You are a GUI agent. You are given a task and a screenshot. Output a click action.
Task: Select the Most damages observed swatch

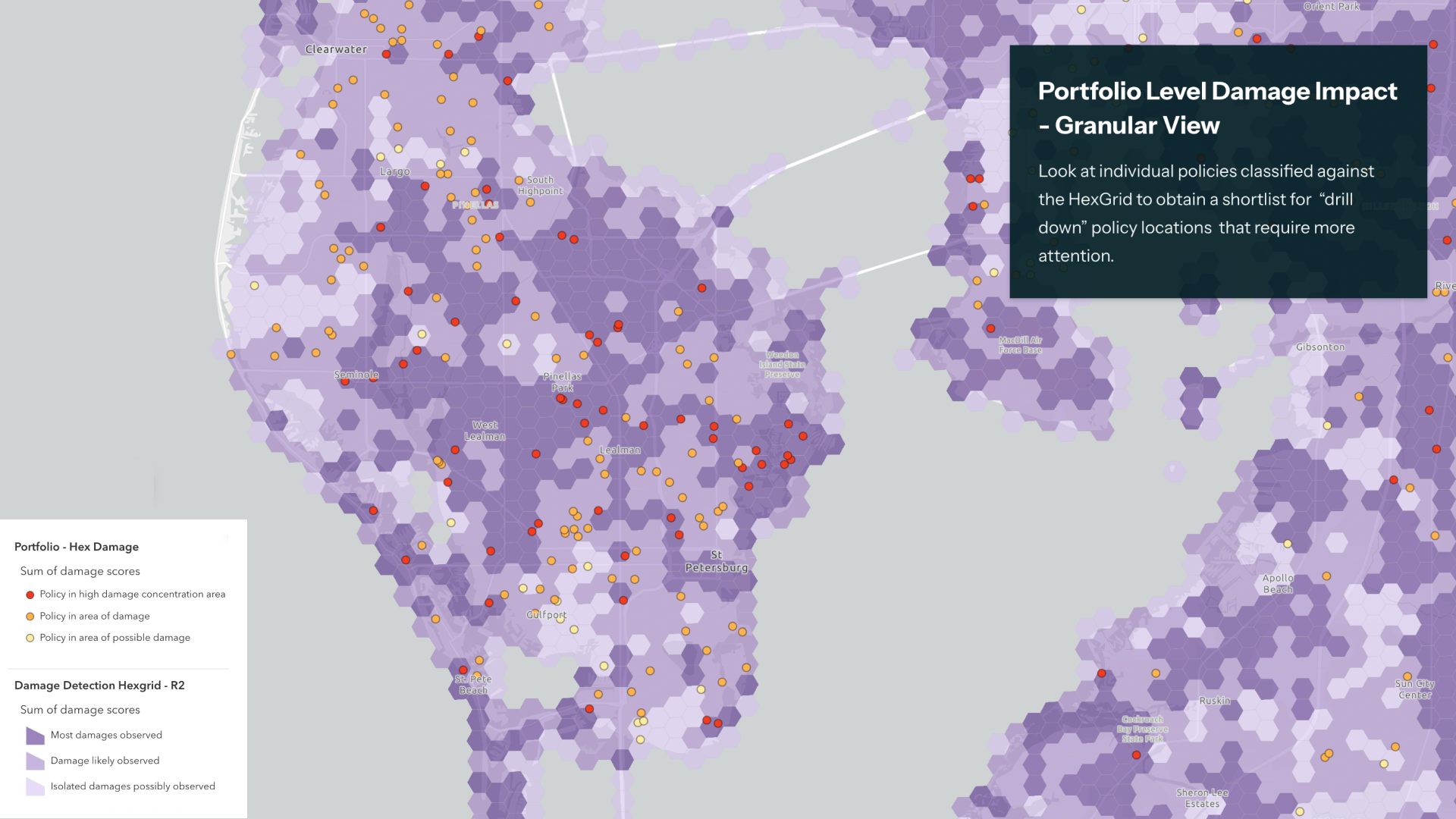[x=35, y=736]
